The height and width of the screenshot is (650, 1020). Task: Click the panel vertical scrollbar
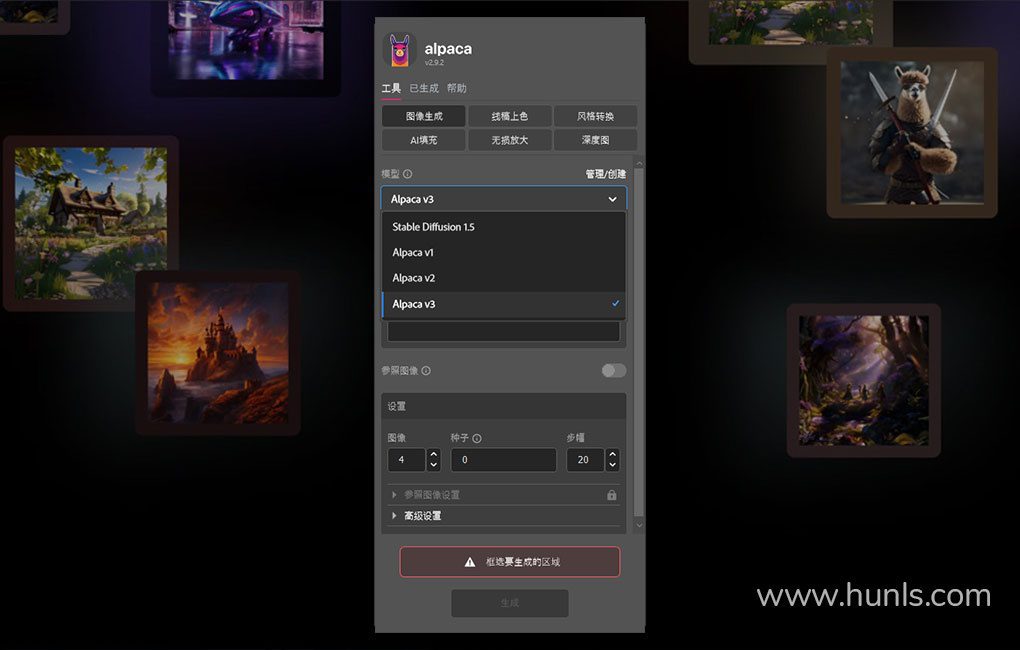(x=639, y=343)
